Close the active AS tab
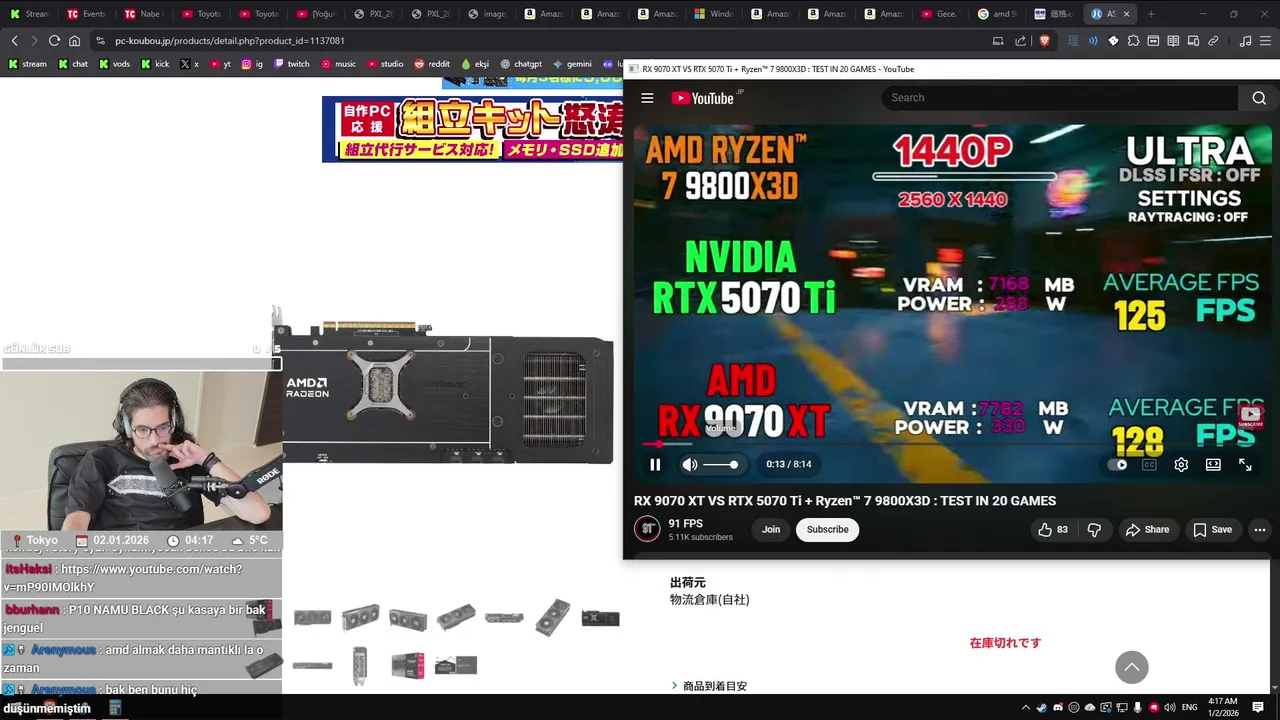 (x=1127, y=14)
